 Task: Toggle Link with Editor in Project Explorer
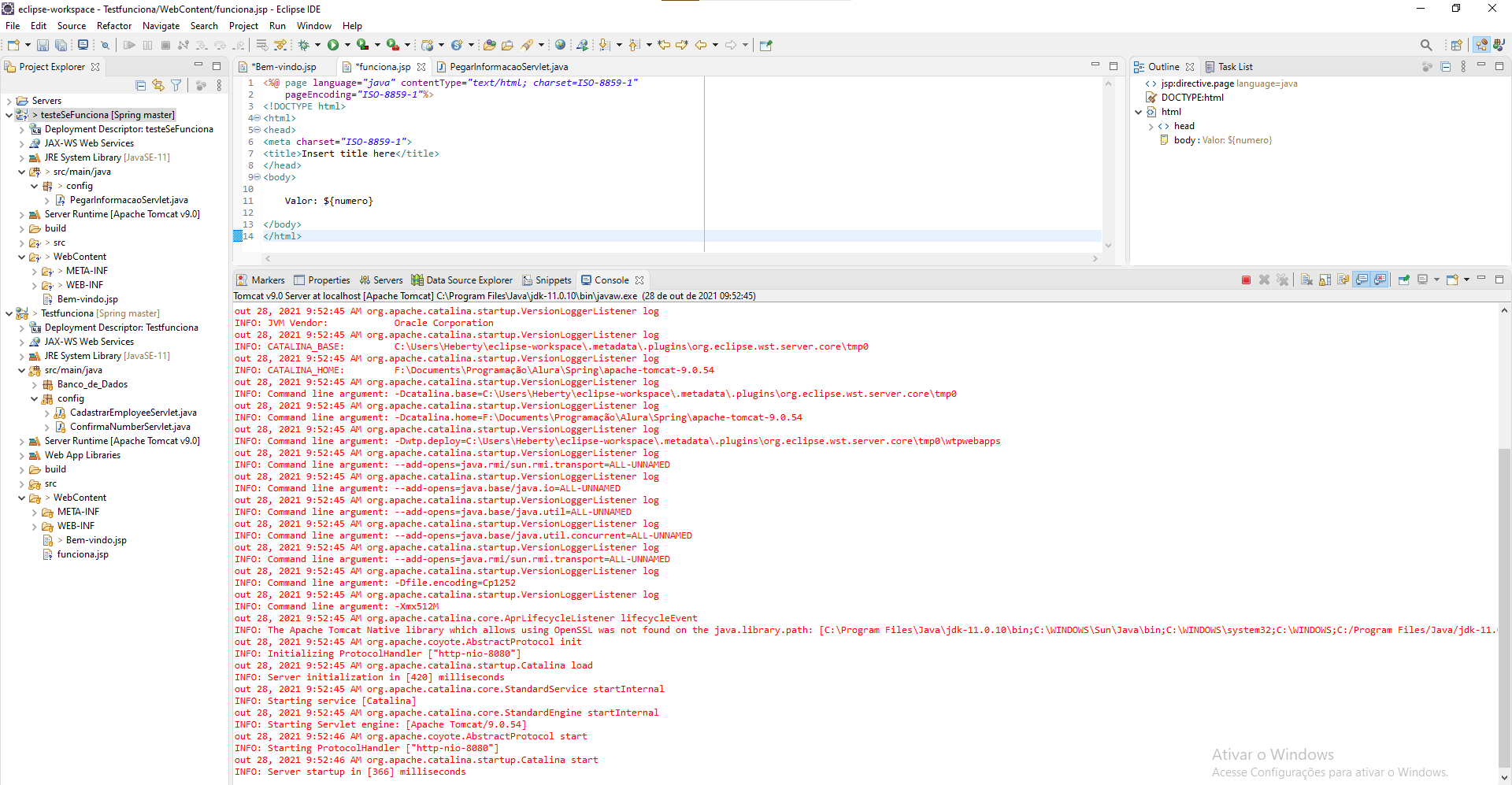(x=158, y=85)
